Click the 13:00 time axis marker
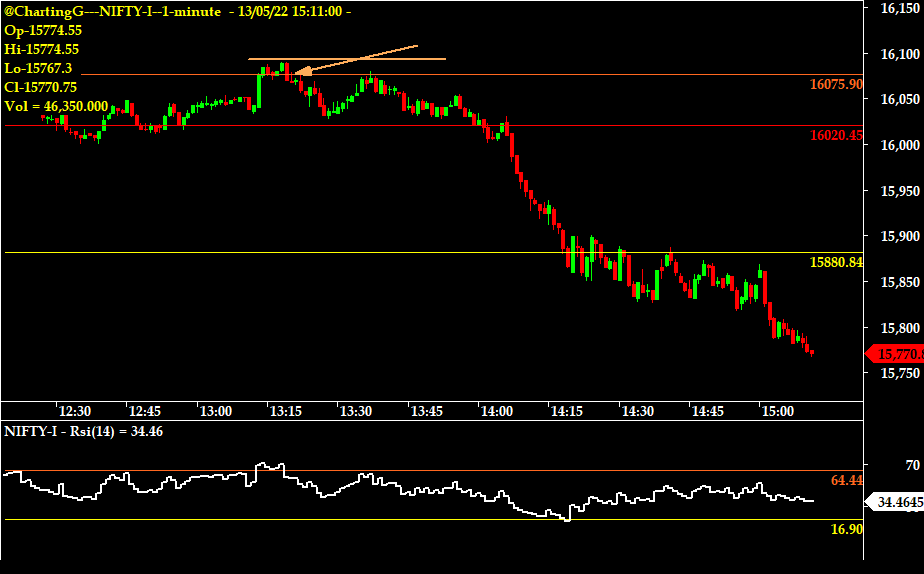 [x=216, y=411]
